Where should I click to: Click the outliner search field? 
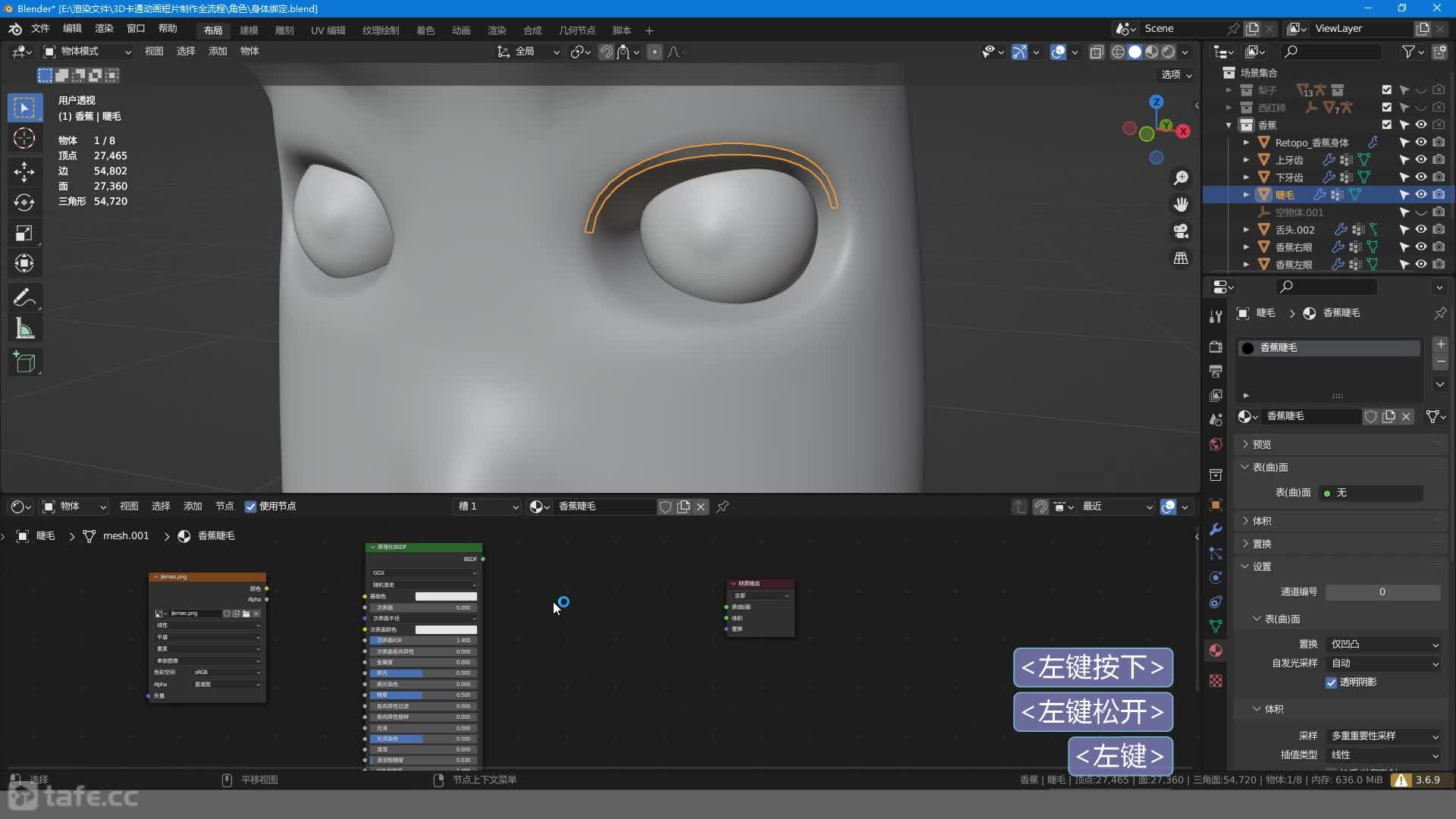(1331, 52)
